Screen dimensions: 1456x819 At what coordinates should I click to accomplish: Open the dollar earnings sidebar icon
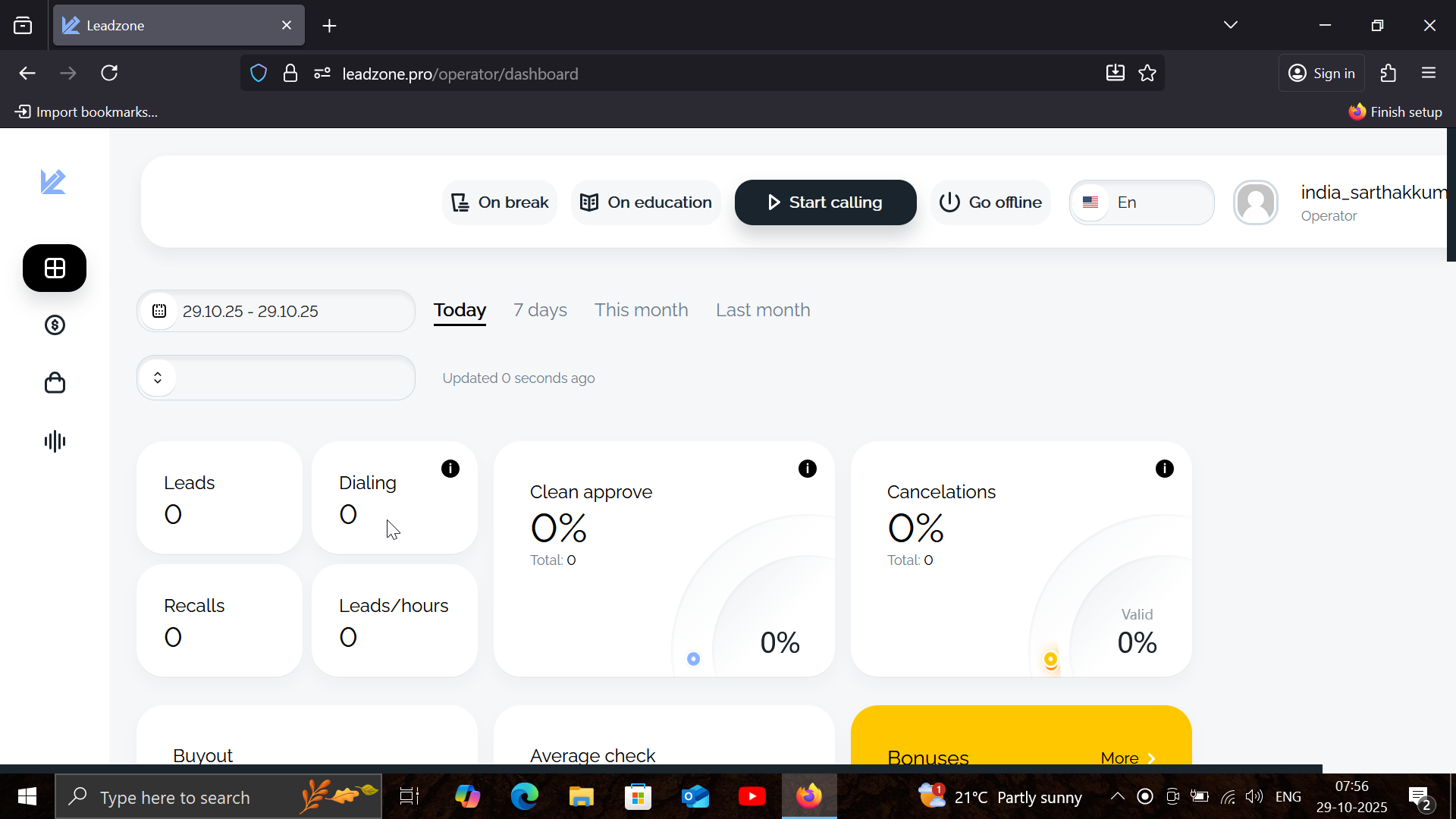(55, 325)
